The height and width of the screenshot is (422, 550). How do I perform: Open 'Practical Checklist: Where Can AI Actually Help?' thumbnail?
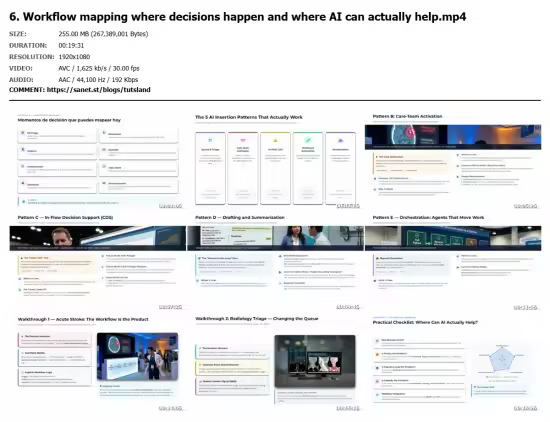click(453, 362)
